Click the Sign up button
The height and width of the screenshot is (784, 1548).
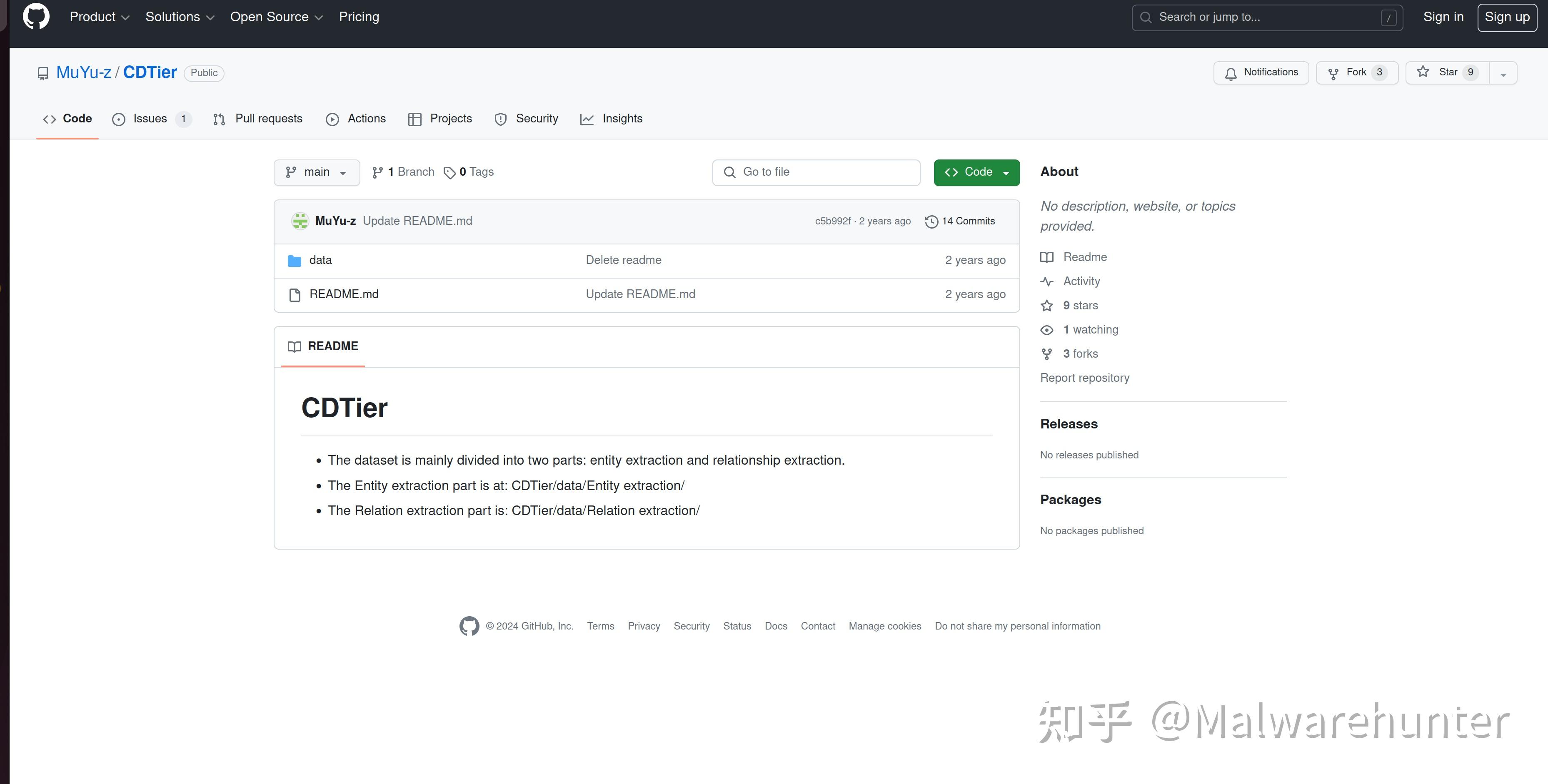coord(1506,17)
